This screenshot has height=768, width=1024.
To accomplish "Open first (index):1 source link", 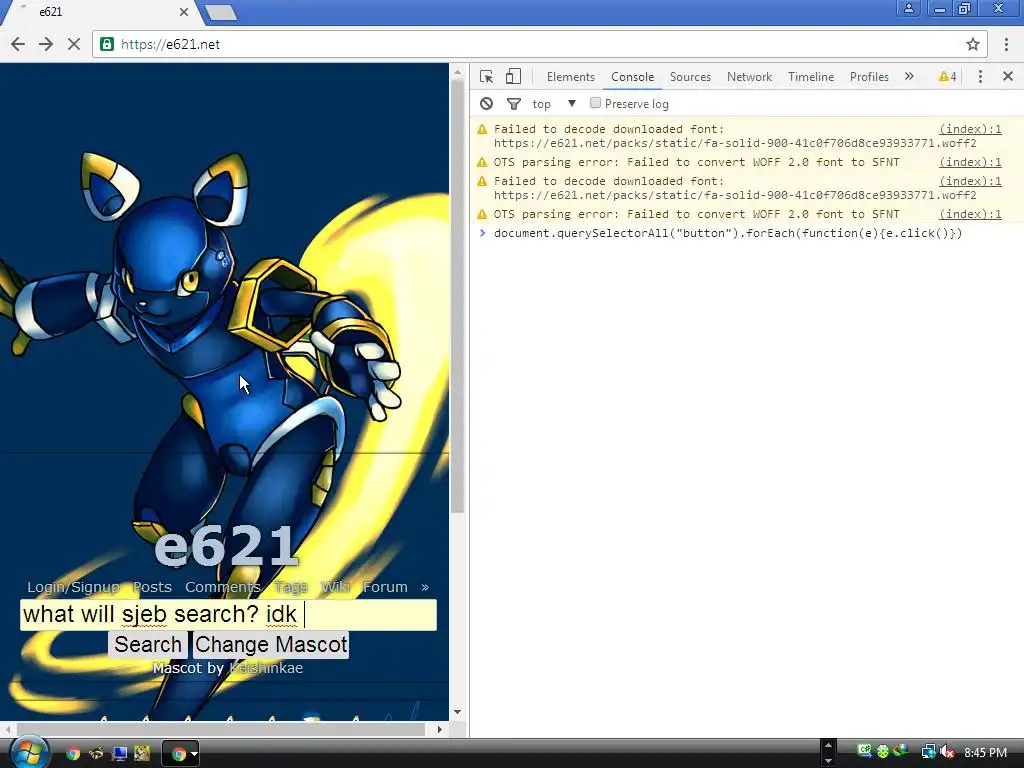I will coord(970,129).
